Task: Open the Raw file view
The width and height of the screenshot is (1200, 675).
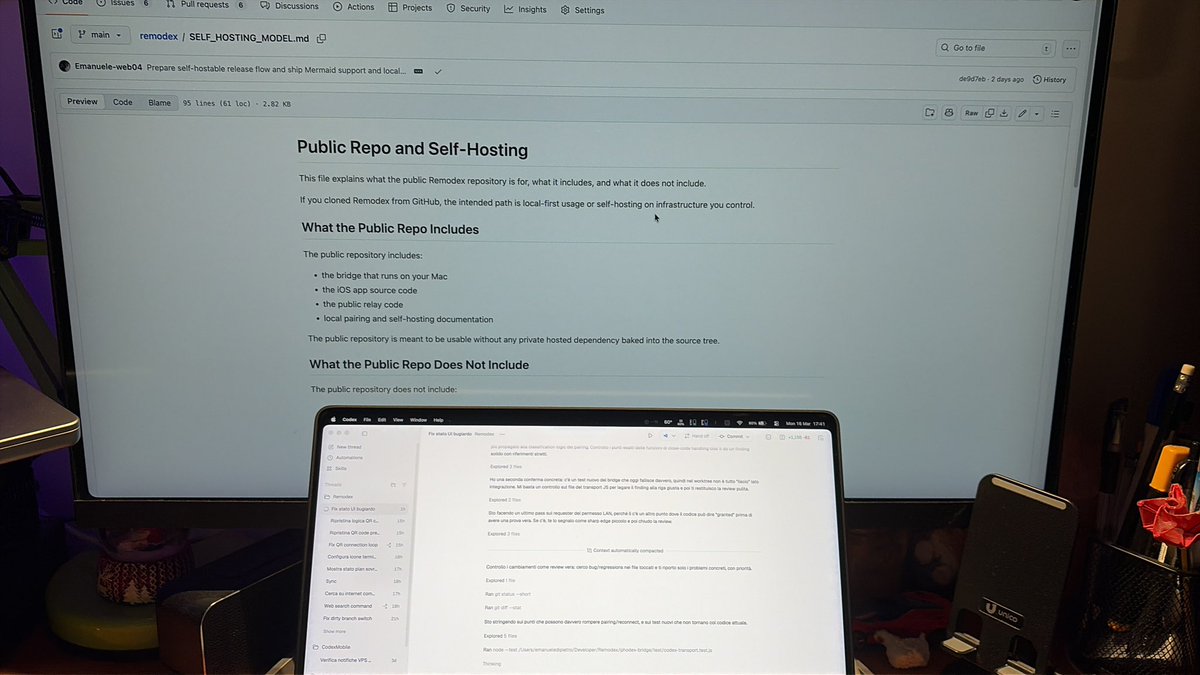Action: 971,113
